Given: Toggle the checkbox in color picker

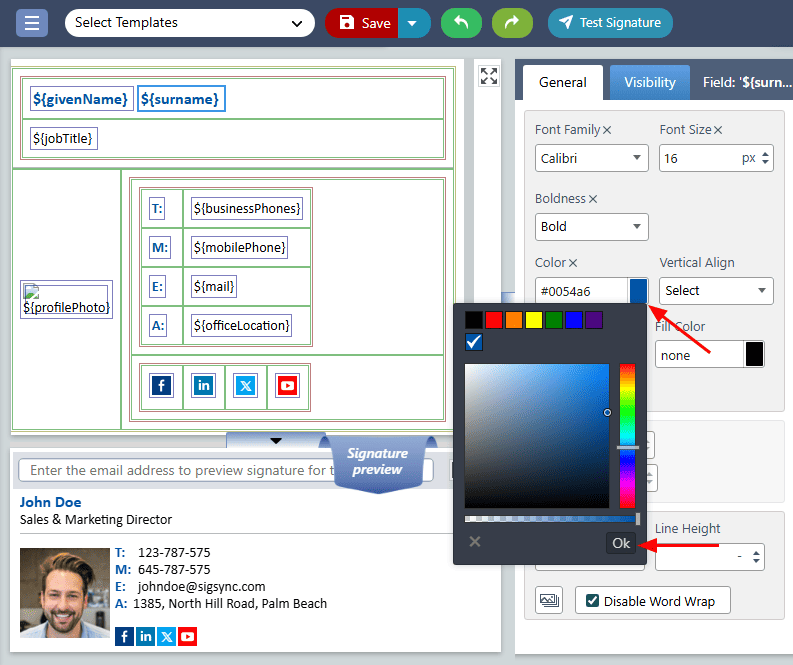Looking at the screenshot, I should (474, 342).
